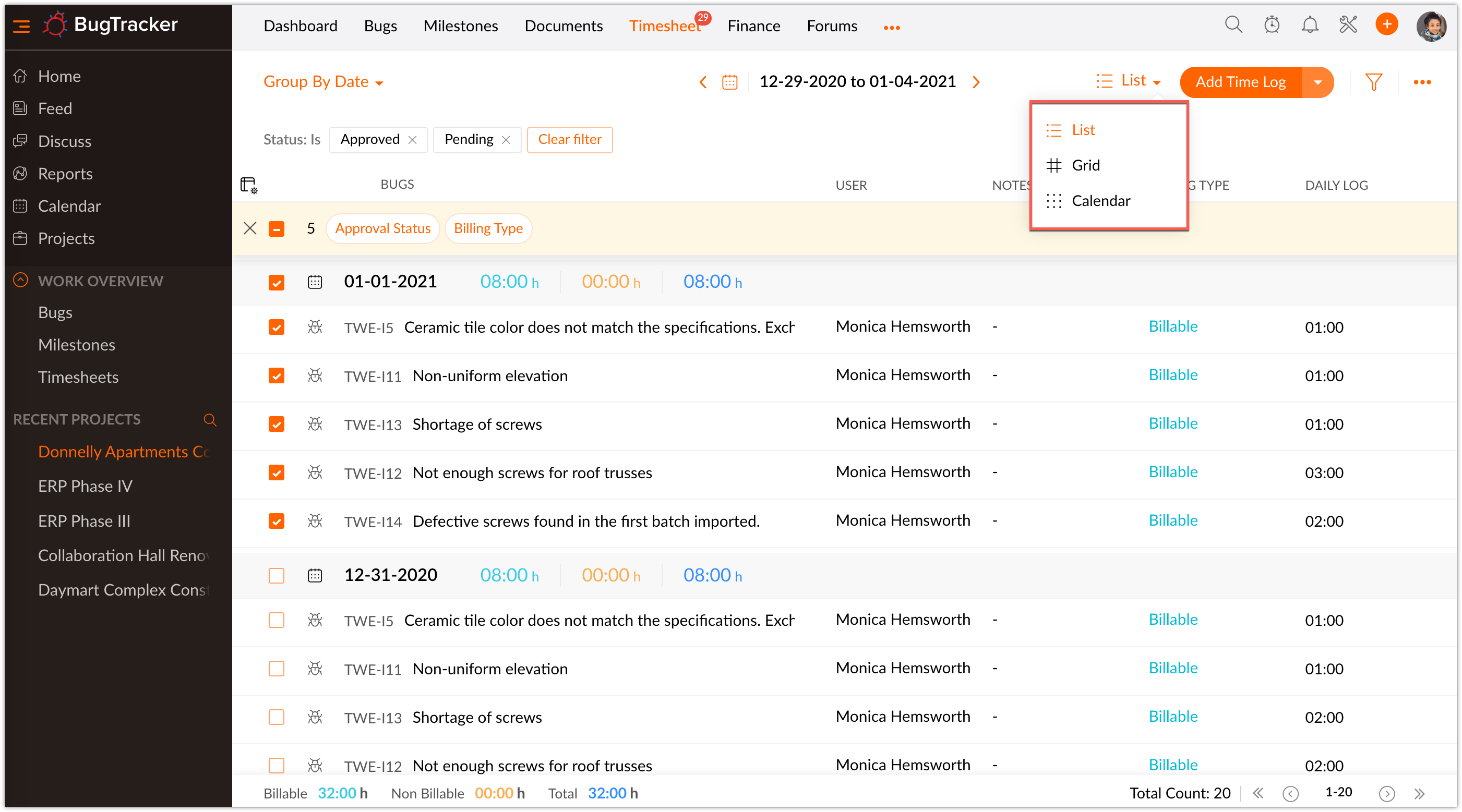
Task: Check the 12-31-2020 date group checkbox
Action: (277, 575)
